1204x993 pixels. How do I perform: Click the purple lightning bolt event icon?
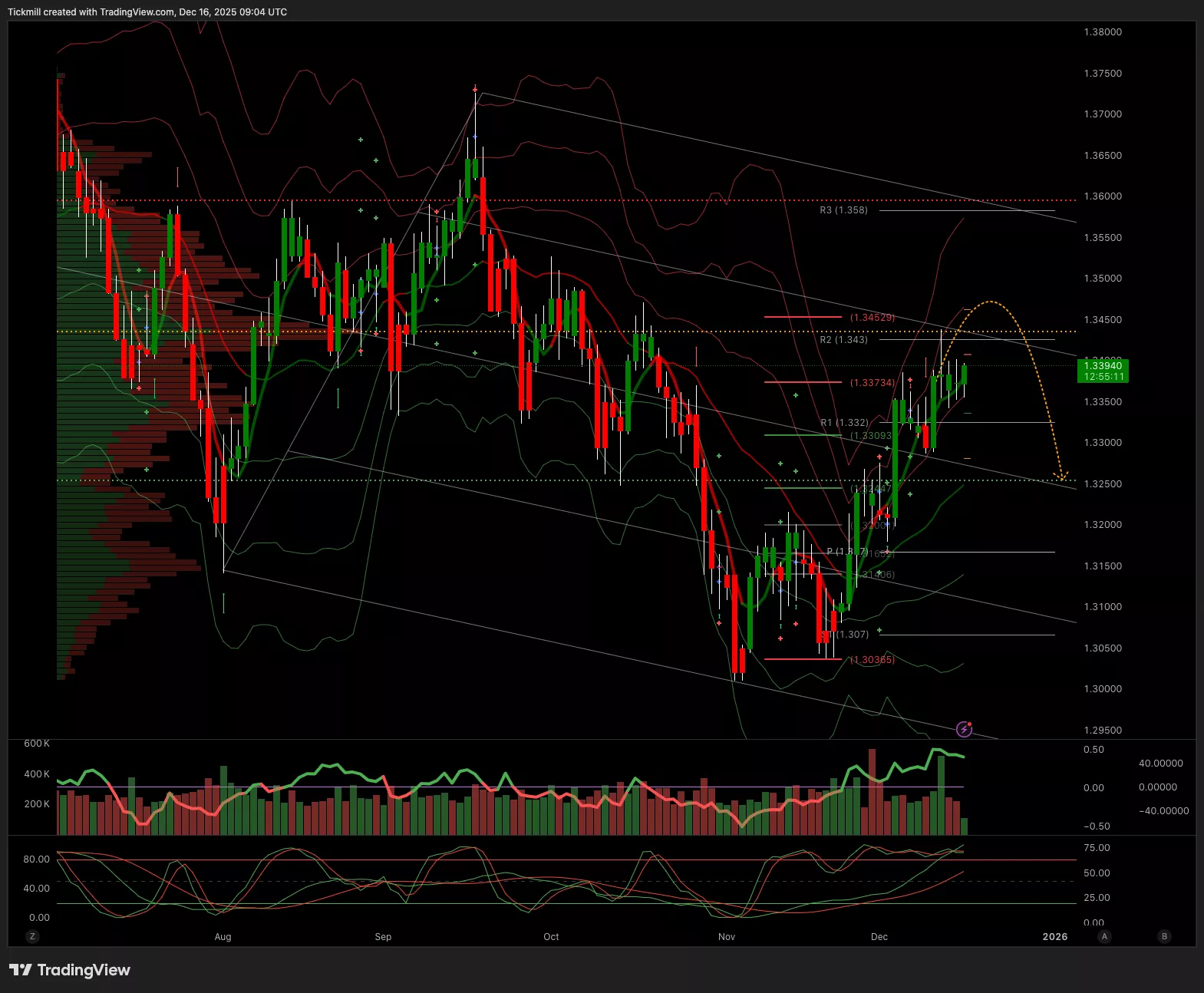pos(965,729)
